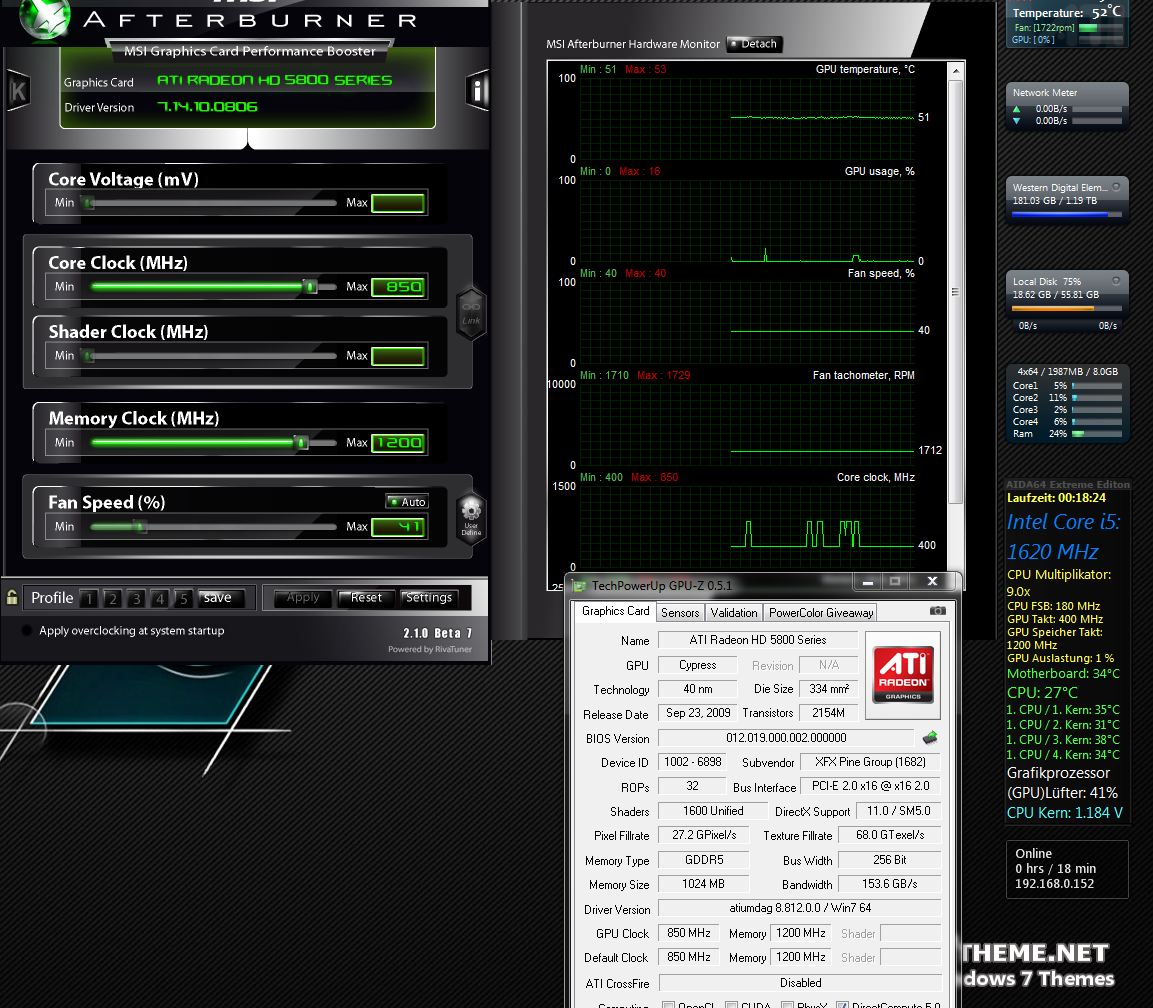
Task: Switch to the Validation tab
Action: click(x=734, y=612)
